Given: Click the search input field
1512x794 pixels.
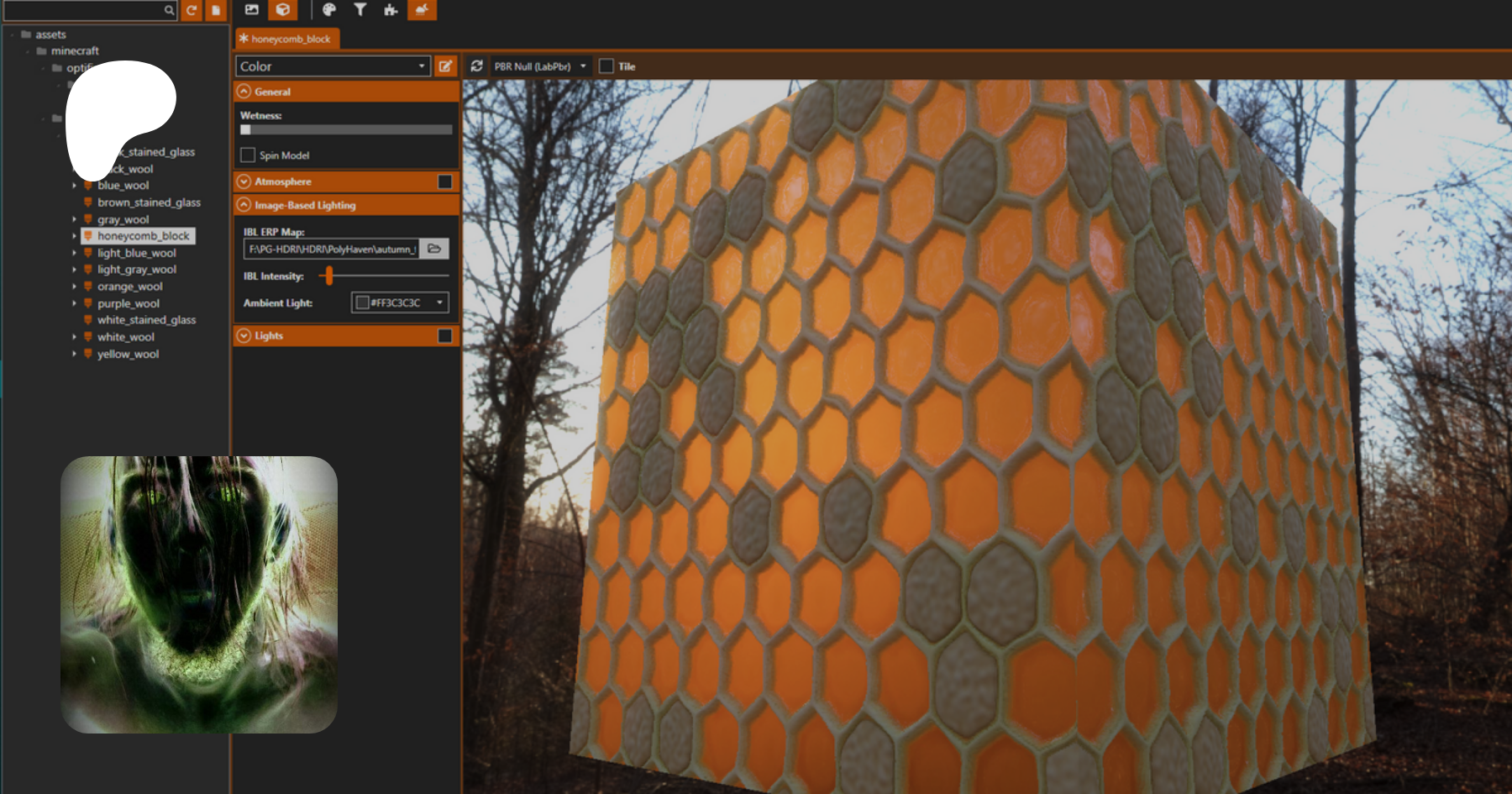Looking at the screenshot, I should [84, 10].
